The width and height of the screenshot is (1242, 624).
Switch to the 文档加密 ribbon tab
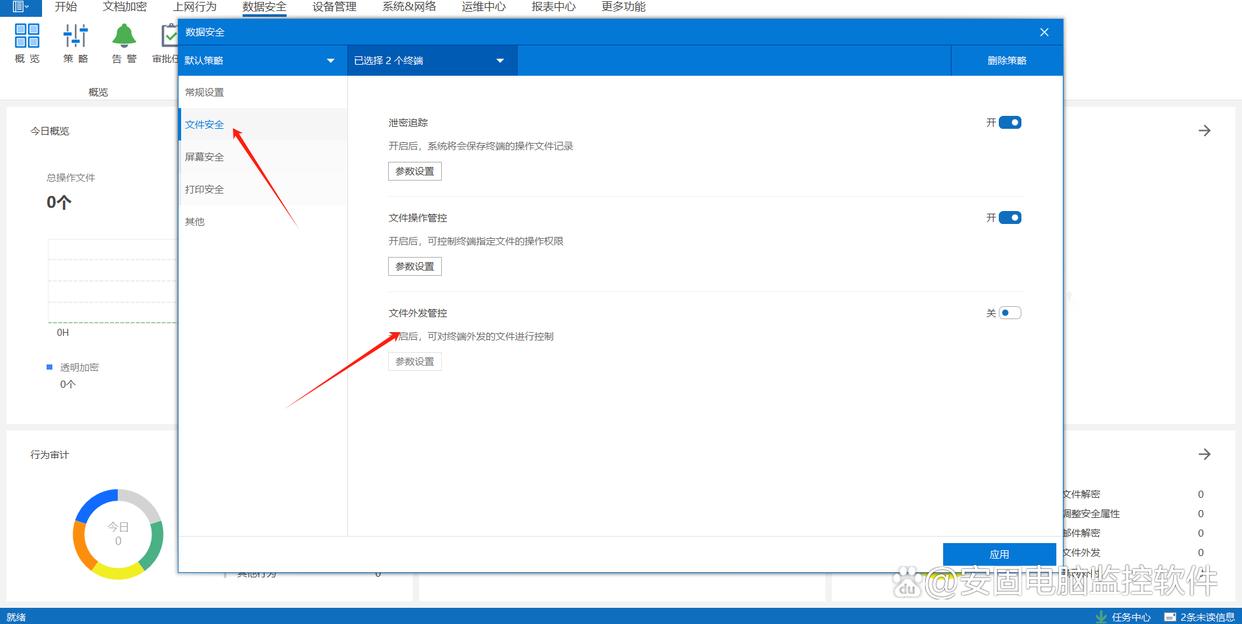(125, 7)
